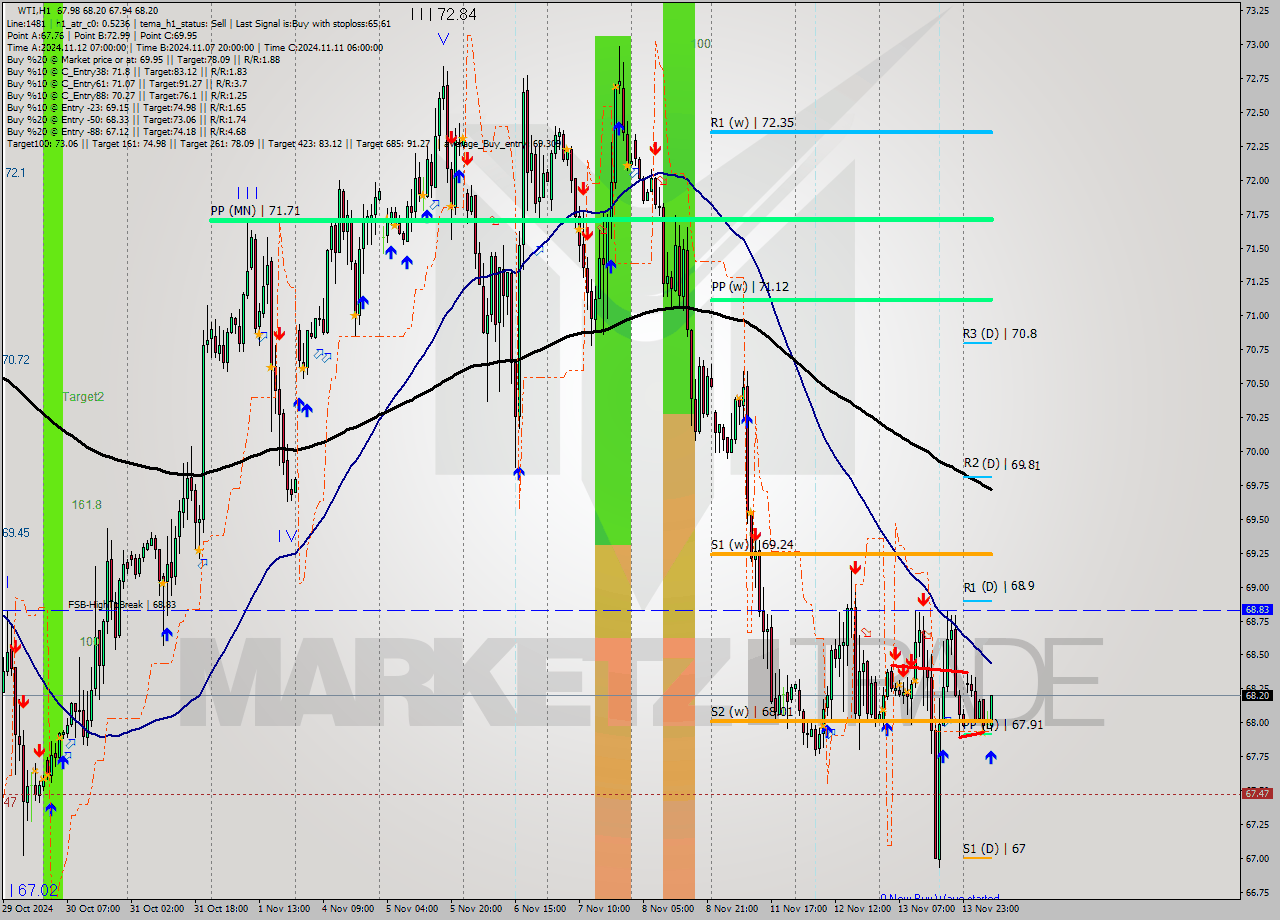This screenshot has width=1280, height=920.
Task: Click the 8 Nov 21:00 time label
Action: 733,909
